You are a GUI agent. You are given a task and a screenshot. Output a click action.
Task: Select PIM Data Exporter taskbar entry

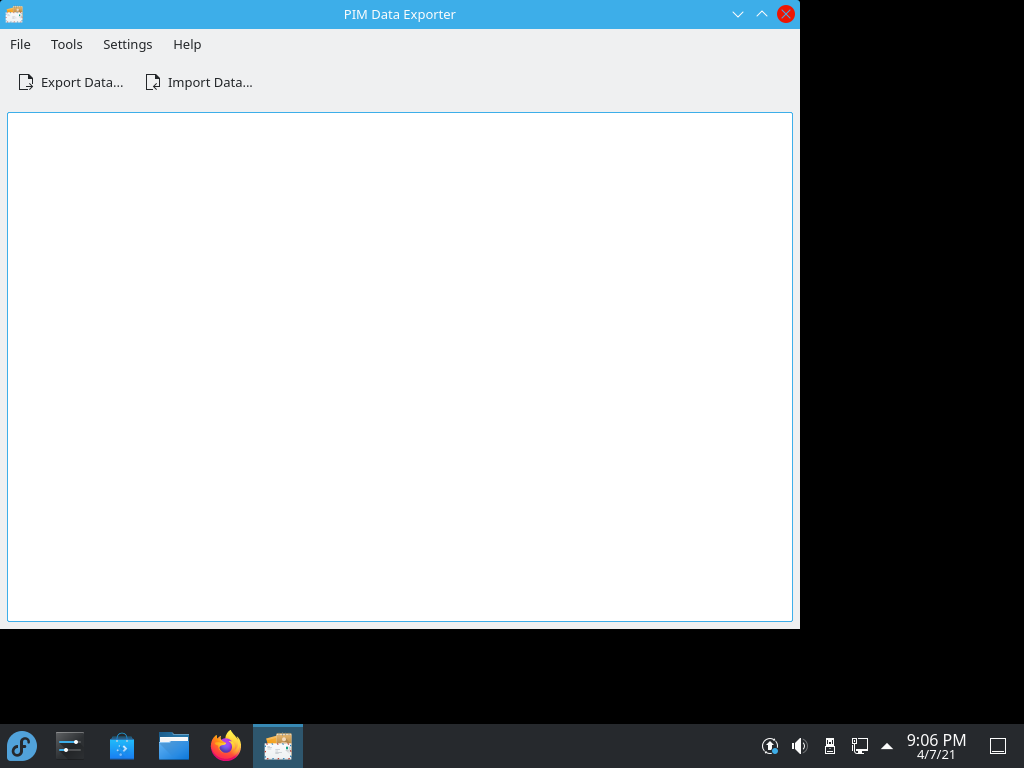pyautogui.click(x=278, y=746)
